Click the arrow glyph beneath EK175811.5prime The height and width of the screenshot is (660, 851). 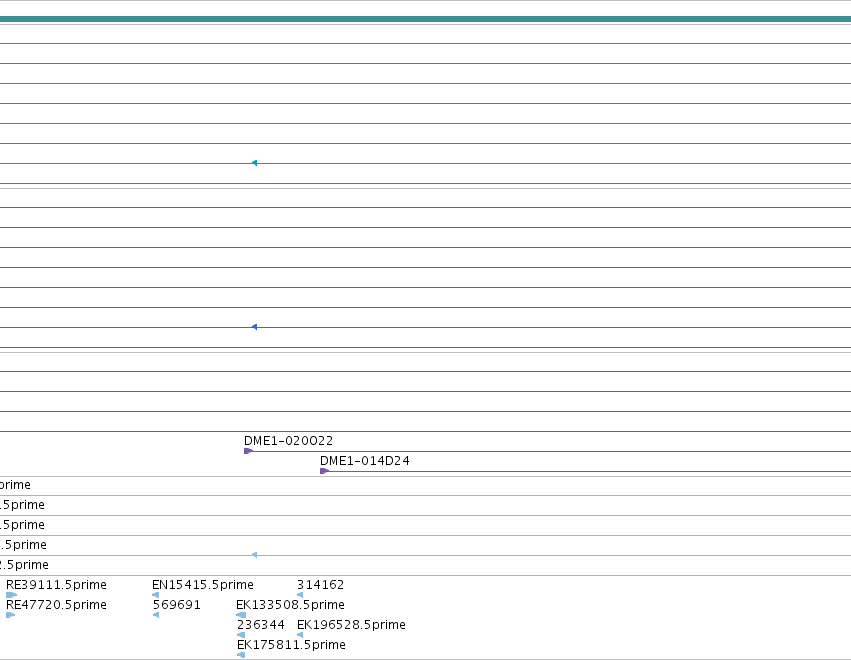click(x=241, y=655)
